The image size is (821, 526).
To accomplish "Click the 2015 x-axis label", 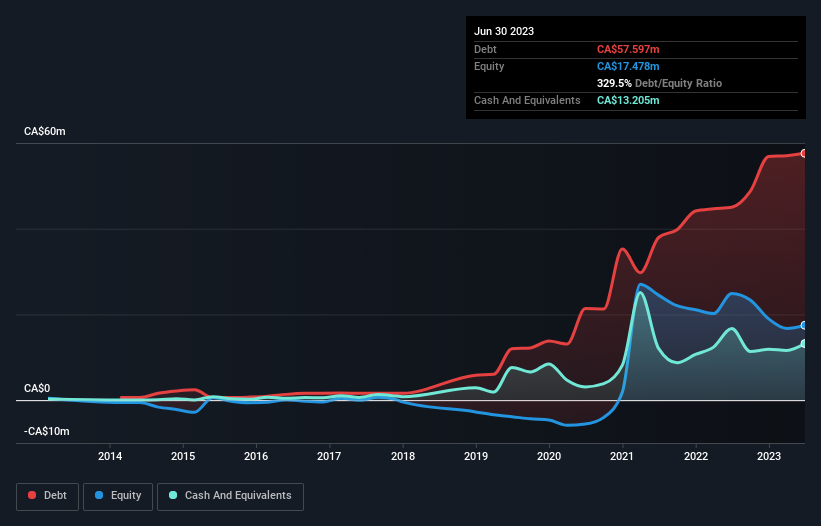I will coord(183,456).
